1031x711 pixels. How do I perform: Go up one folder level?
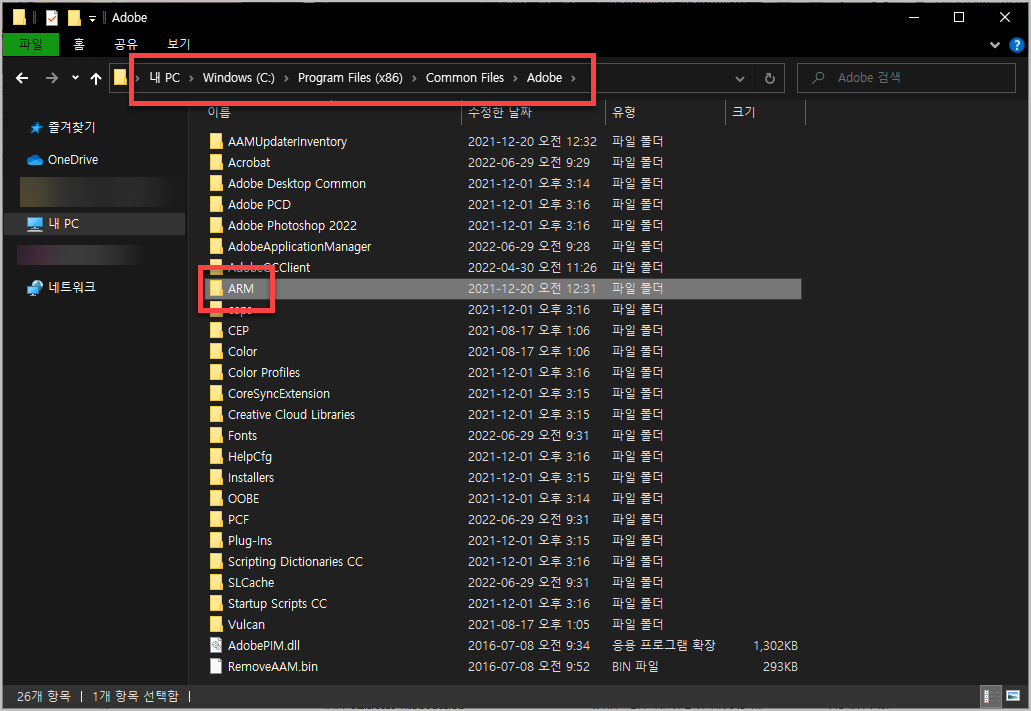(x=96, y=78)
